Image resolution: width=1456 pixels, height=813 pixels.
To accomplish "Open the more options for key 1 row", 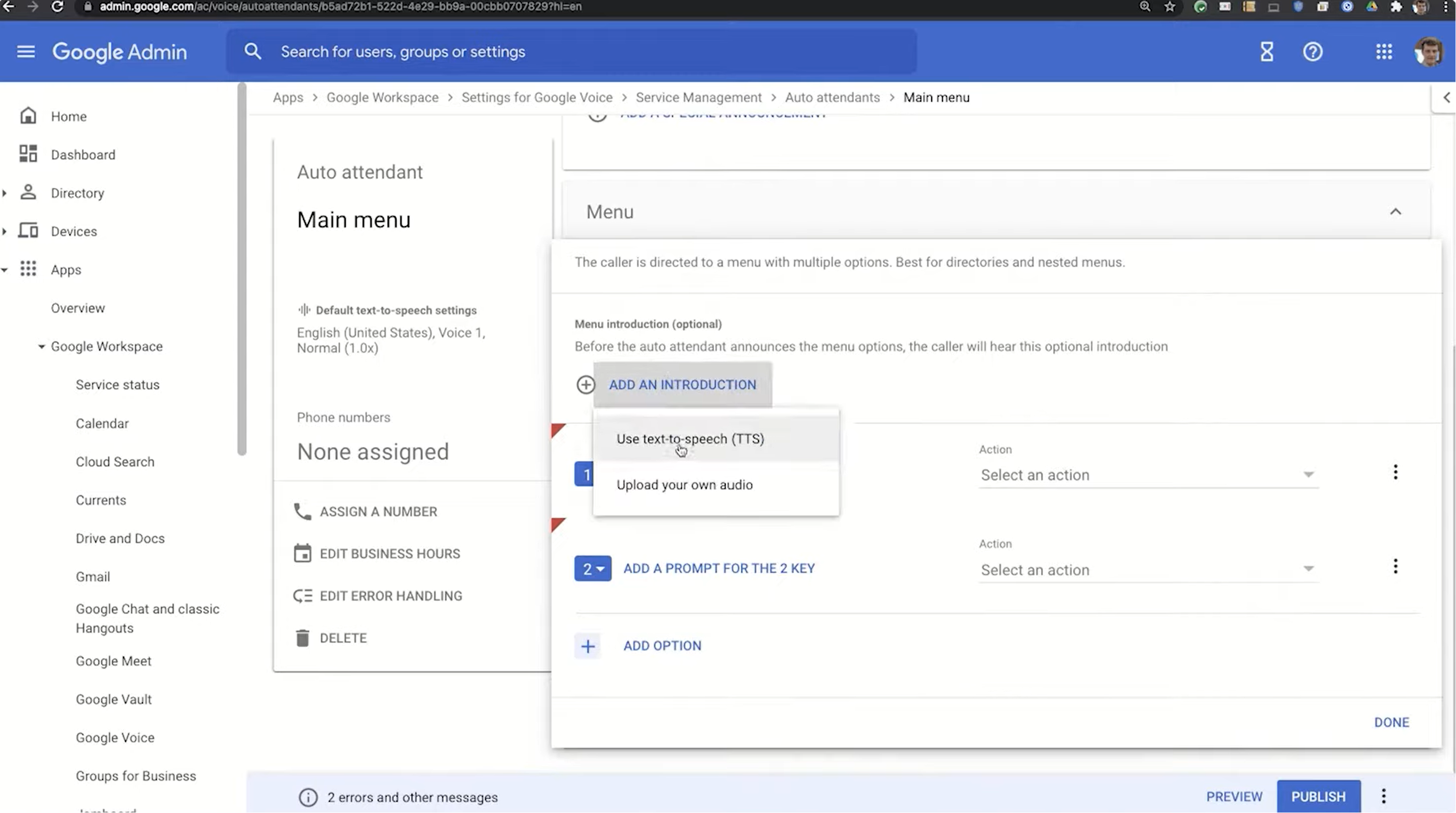I will pos(1395,473).
